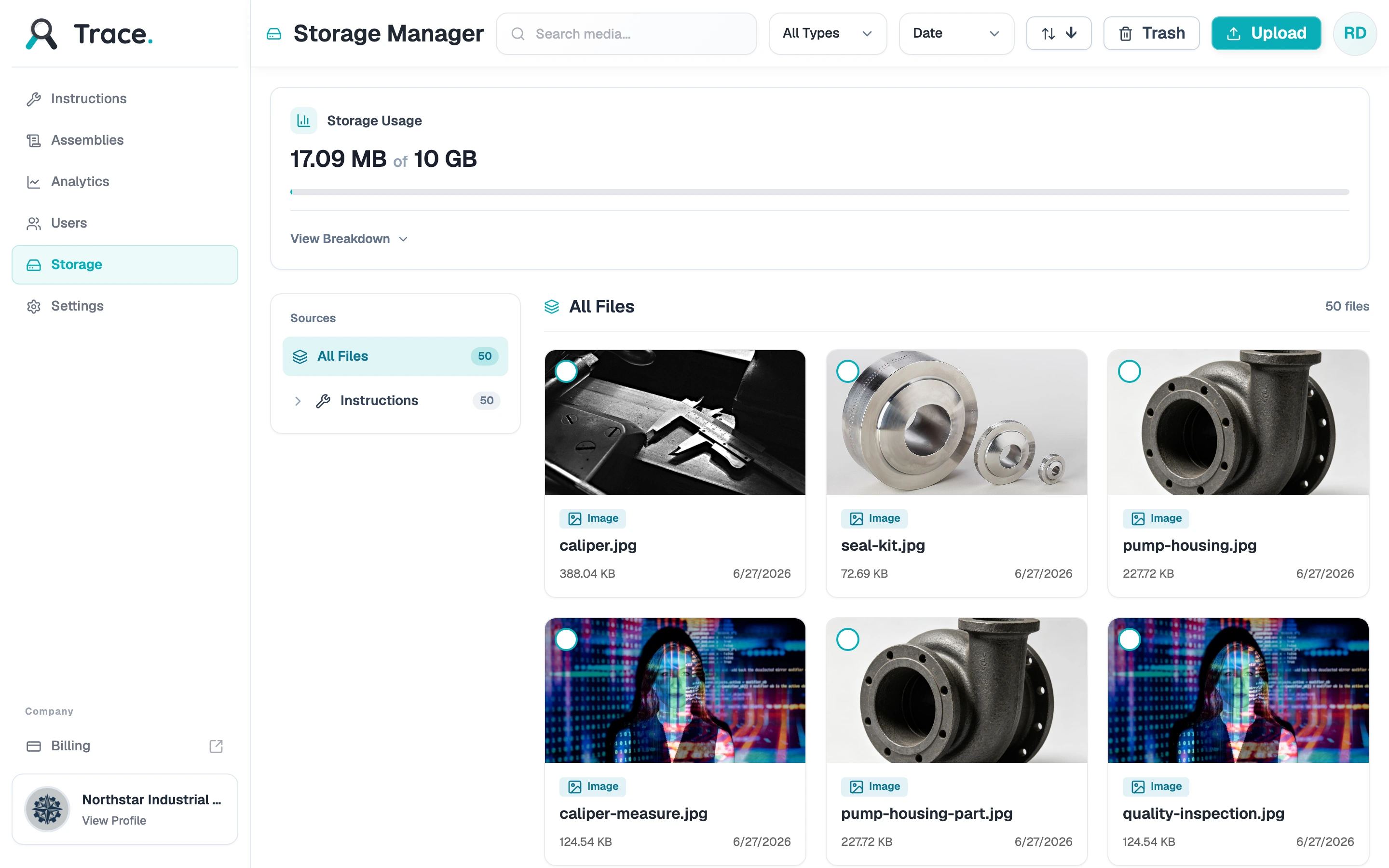Image resolution: width=1389 pixels, height=868 pixels.
Task: Click the Image type badge on caliper.jpg
Action: coord(593,518)
